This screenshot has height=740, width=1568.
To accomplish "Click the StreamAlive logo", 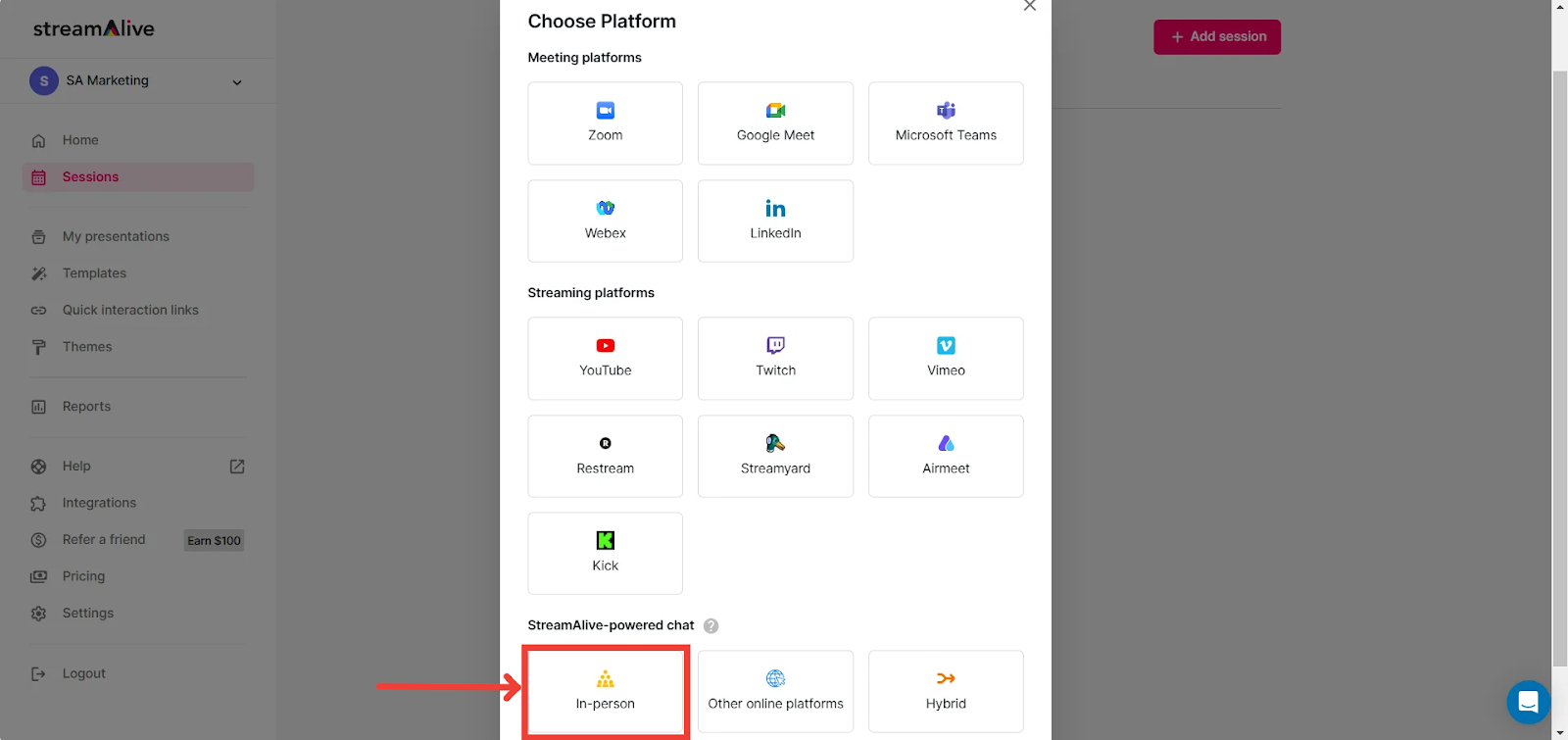I will point(94,28).
